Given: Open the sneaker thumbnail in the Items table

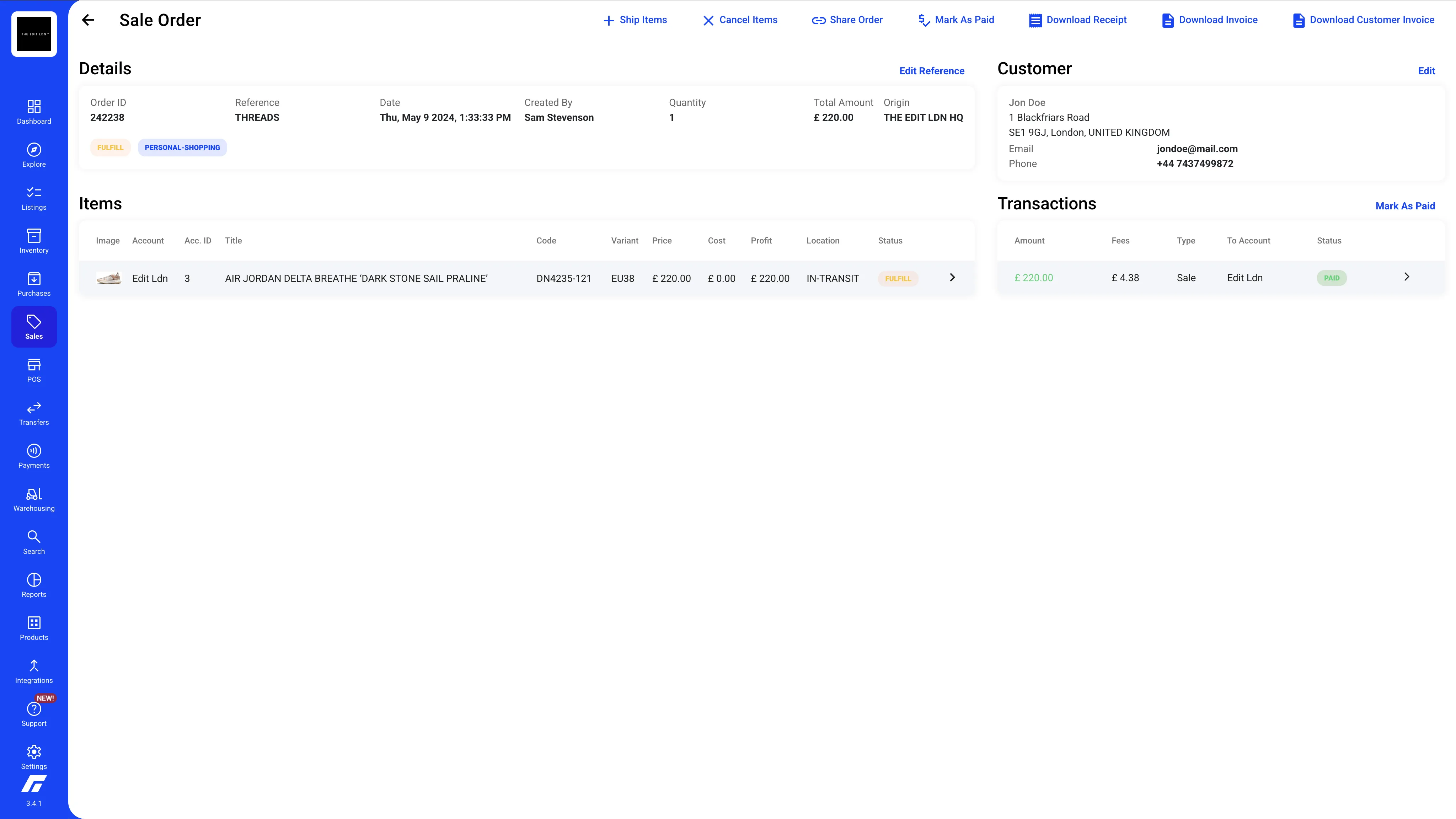Looking at the screenshot, I should click(x=108, y=278).
